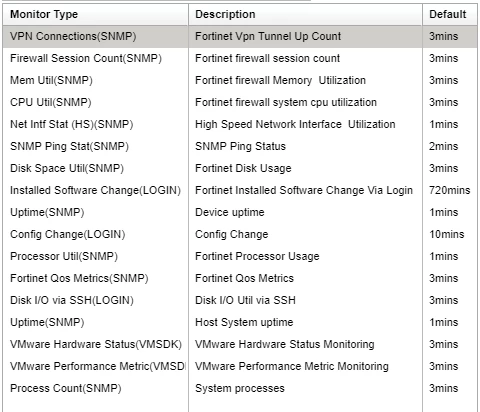
Task: Select Firewall Session Count(SNMP) monitor
Action: pyautogui.click(x=240, y=58)
